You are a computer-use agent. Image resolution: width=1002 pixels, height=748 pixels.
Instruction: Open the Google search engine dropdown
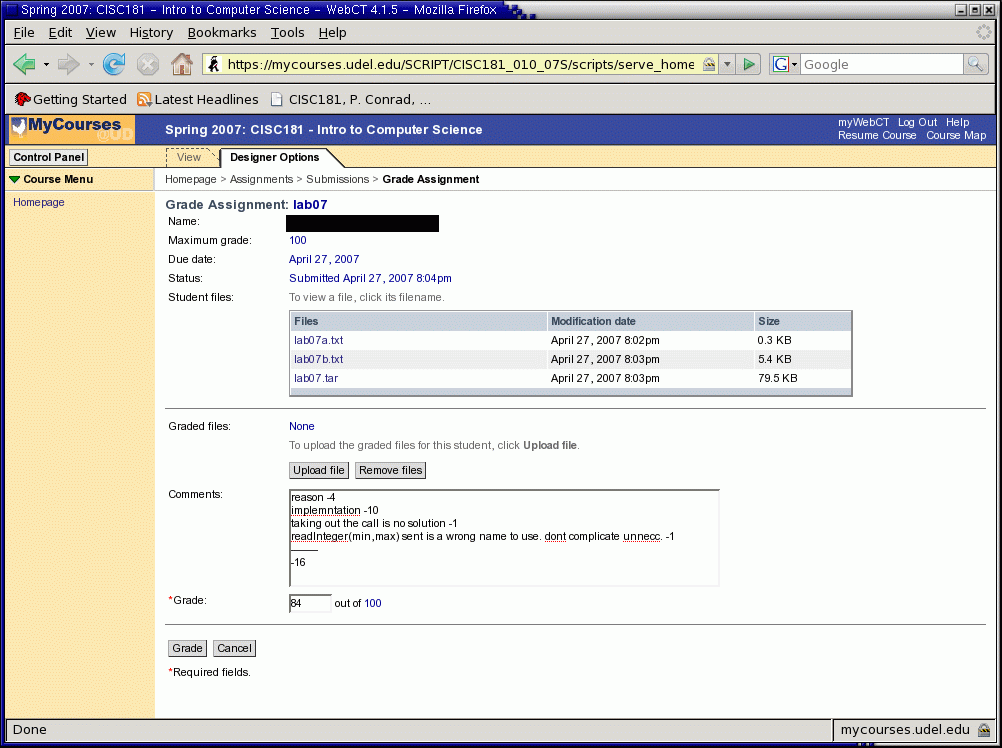tap(785, 64)
